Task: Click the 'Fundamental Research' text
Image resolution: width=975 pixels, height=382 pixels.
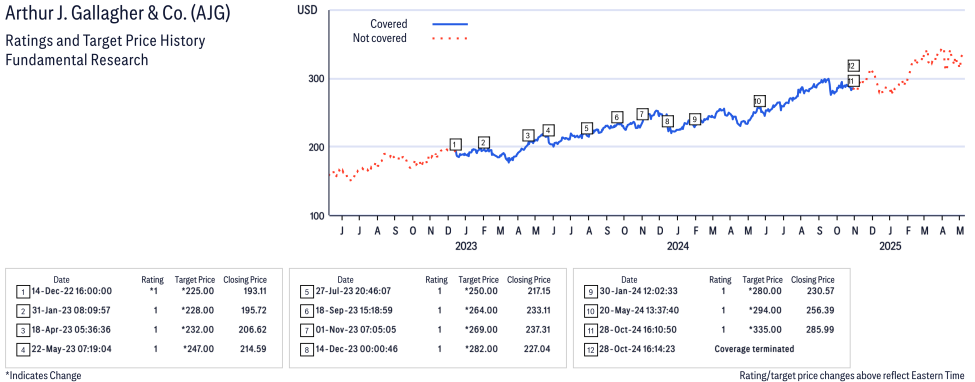Action: [x=76, y=60]
